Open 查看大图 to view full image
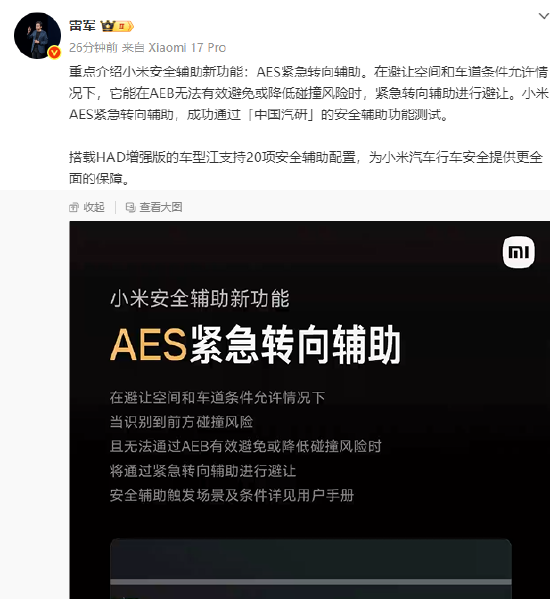The width and height of the screenshot is (550, 599). pos(154,207)
